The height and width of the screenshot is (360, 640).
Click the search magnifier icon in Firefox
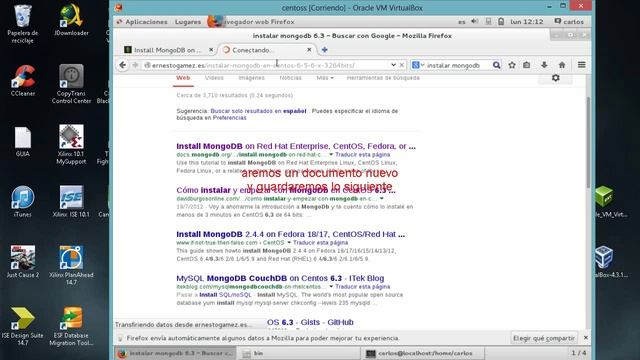click(x=496, y=65)
